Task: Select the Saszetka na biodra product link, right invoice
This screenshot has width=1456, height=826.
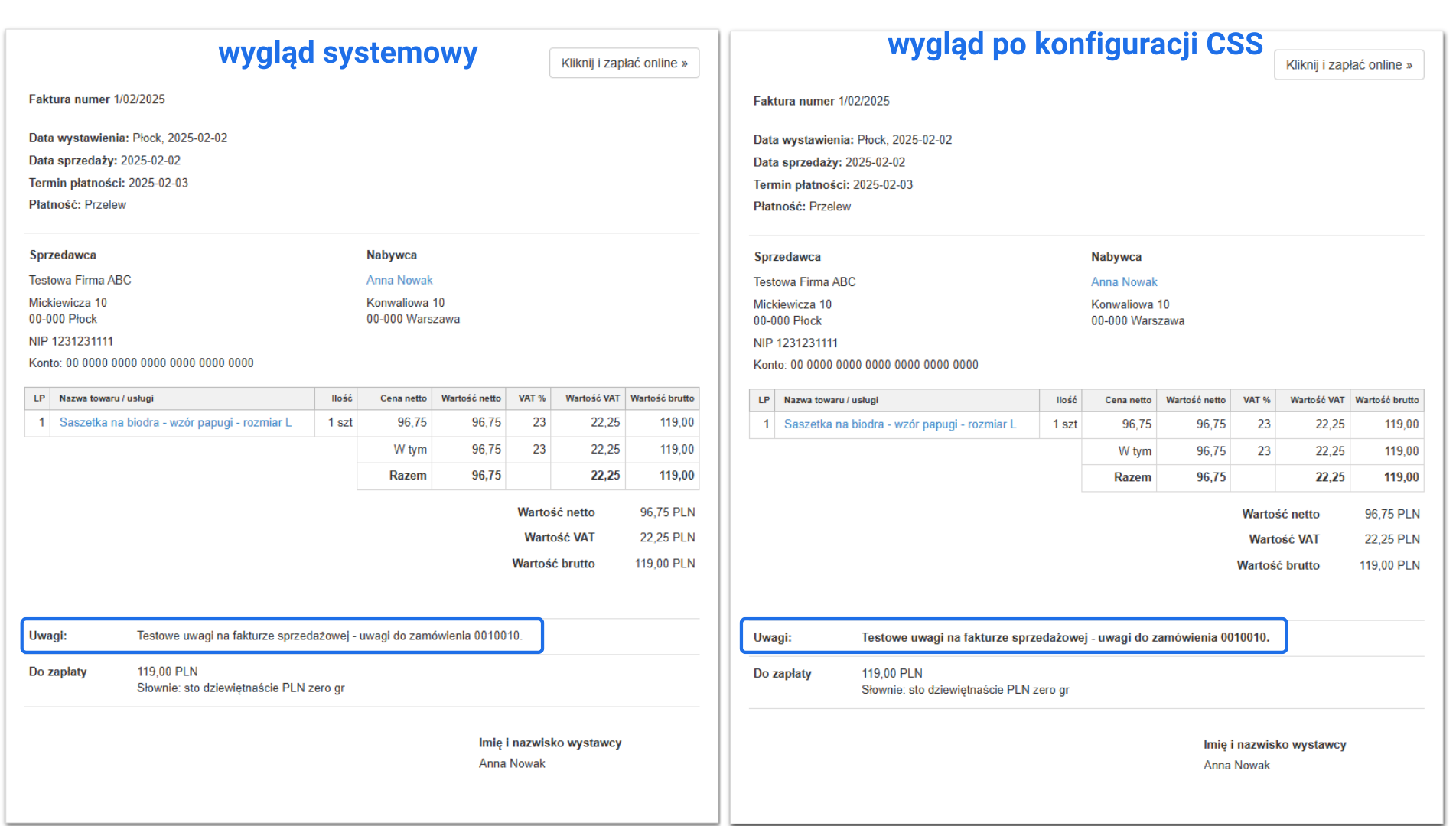Action: (x=901, y=424)
